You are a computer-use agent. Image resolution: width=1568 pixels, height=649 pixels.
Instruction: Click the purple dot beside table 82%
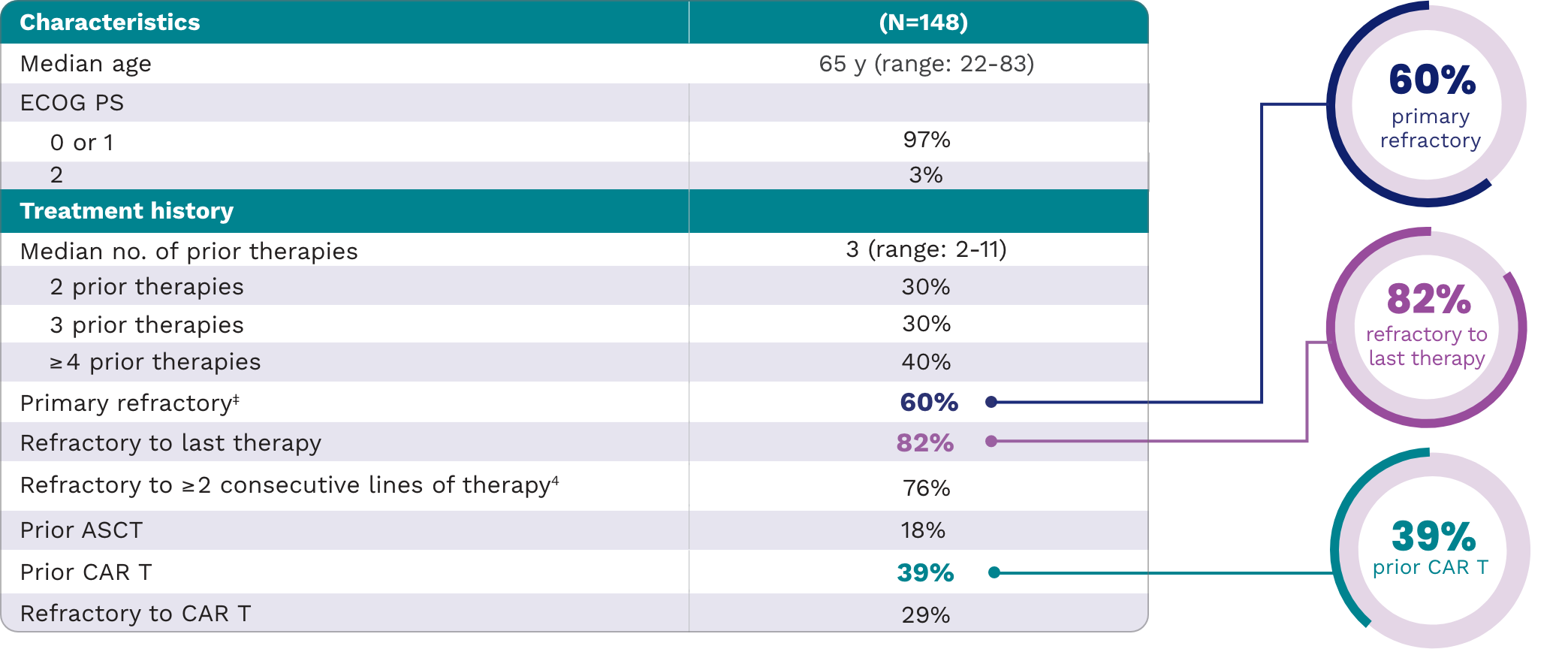pyautogui.click(x=991, y=442)
